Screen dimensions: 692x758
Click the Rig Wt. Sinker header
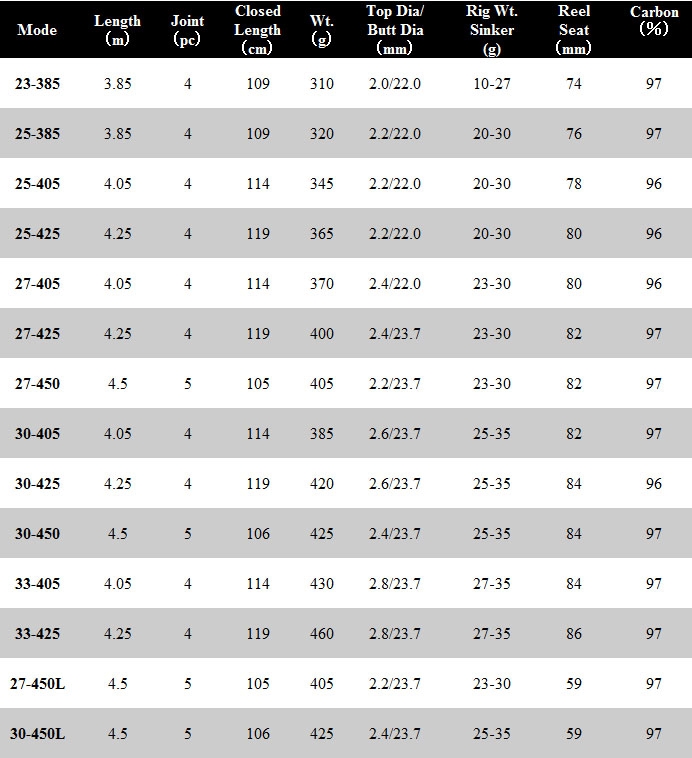pos(492,29)
